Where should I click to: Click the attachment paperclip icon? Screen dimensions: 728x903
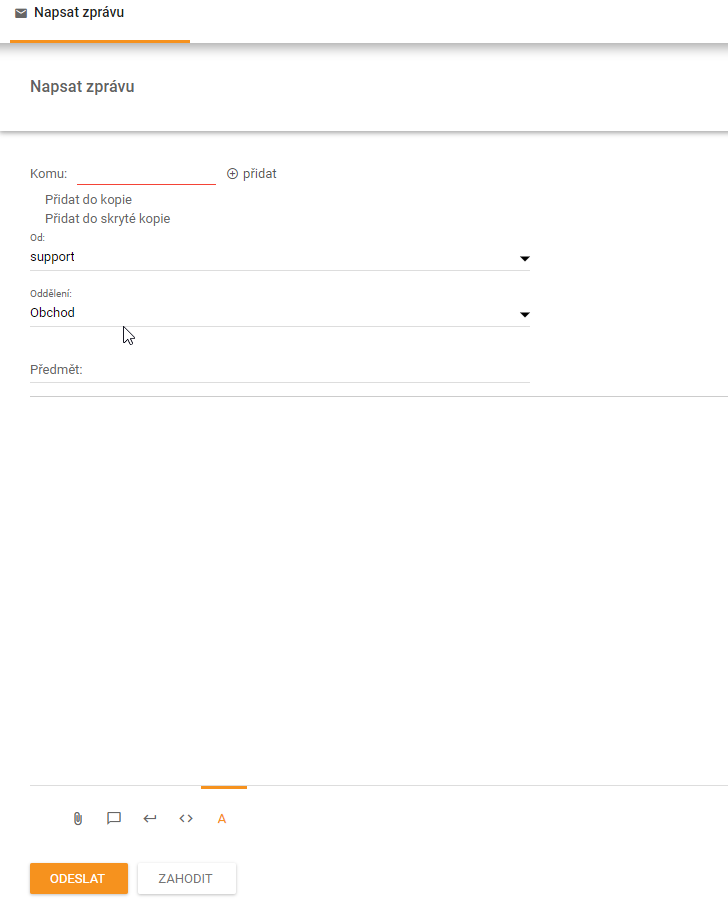78,818
